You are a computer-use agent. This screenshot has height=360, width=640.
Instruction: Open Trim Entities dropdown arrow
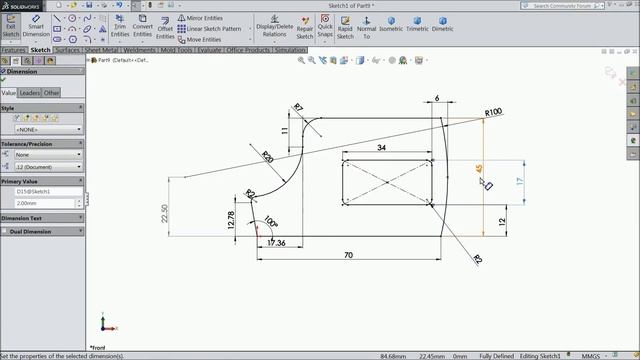[x=120, y=42]
